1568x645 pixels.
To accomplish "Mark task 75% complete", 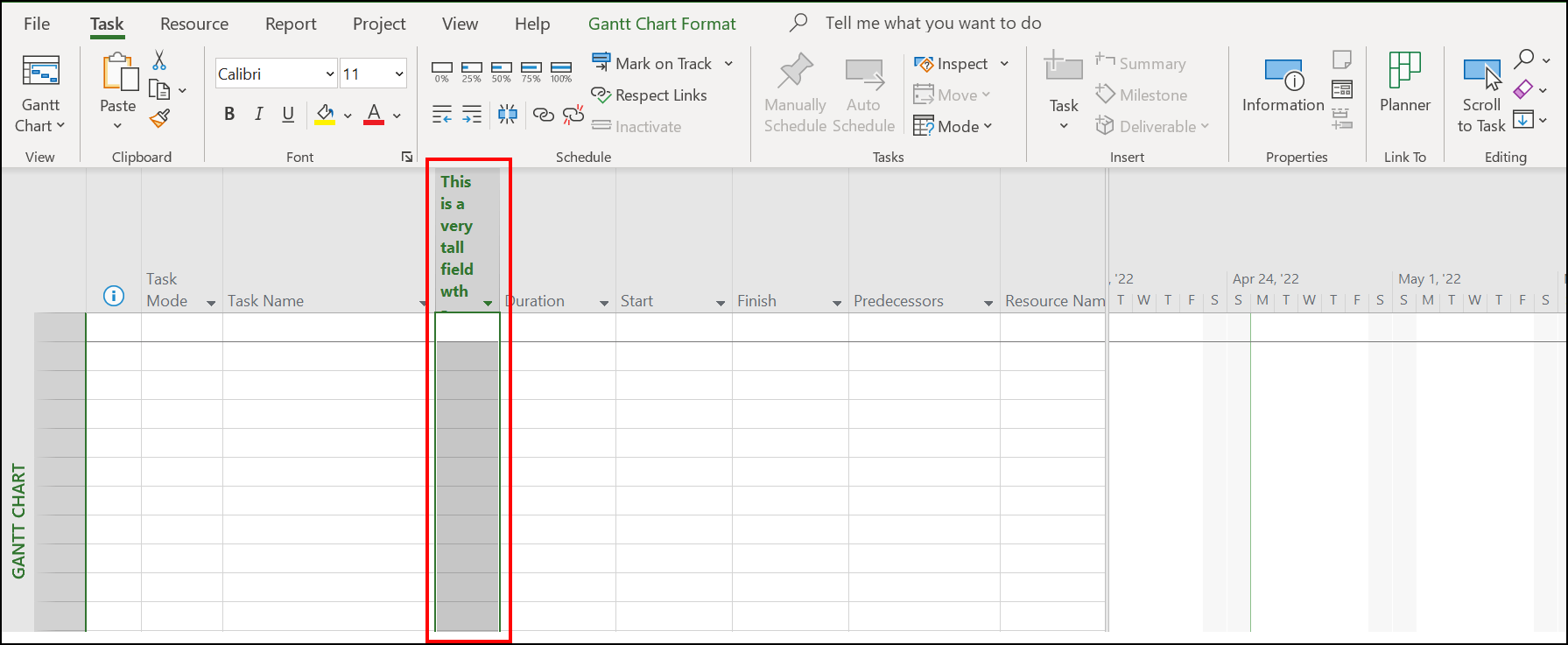I will click(x=531, y=72).
